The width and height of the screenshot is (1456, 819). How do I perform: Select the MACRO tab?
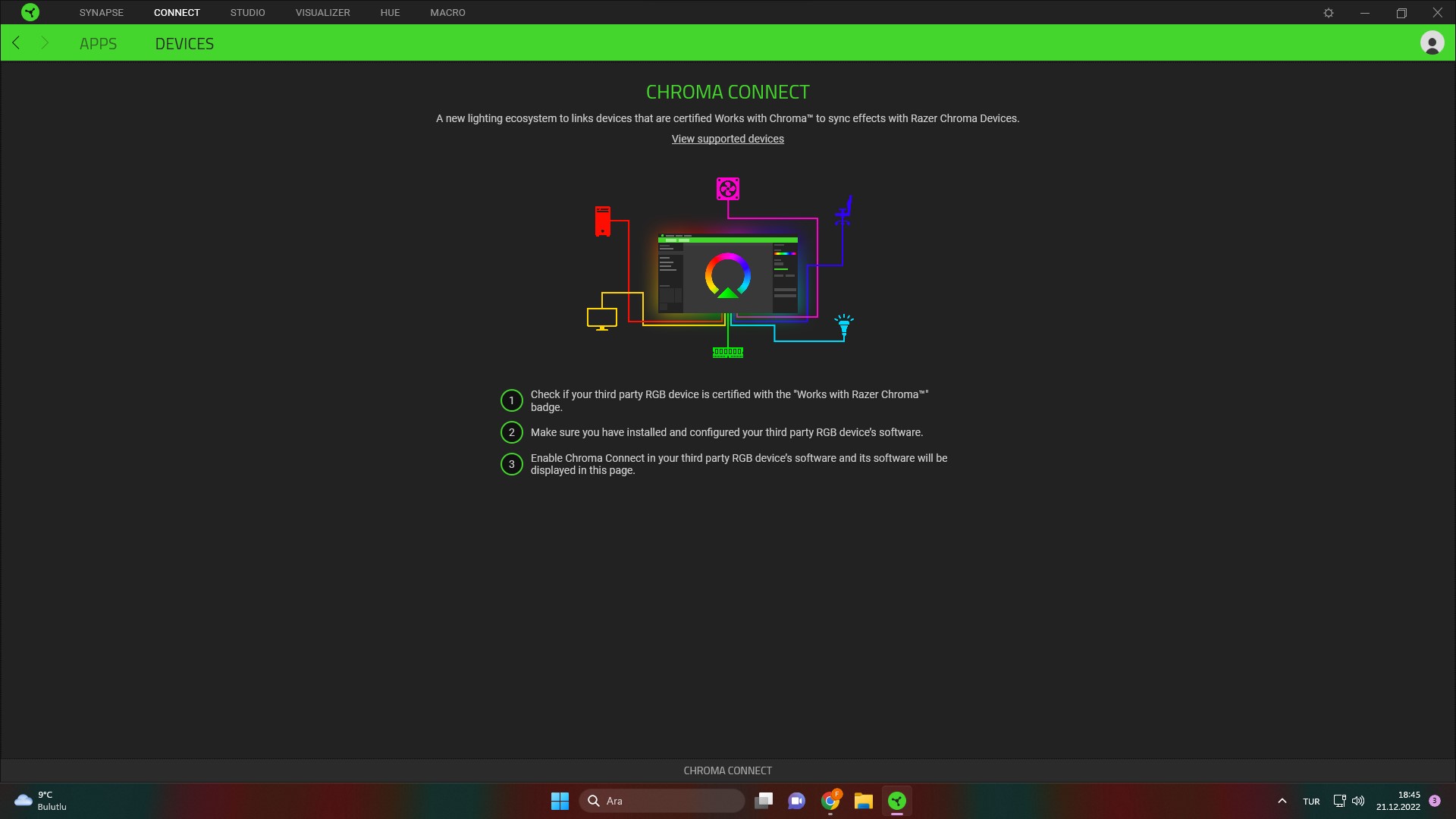(x=447, y=13)
